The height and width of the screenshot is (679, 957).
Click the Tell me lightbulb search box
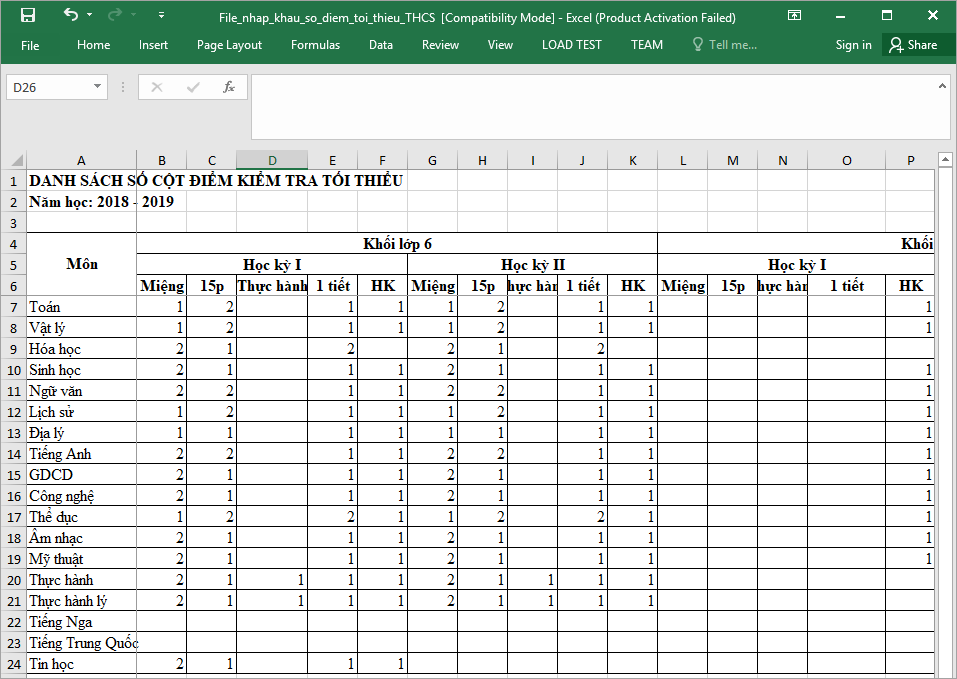725,45
